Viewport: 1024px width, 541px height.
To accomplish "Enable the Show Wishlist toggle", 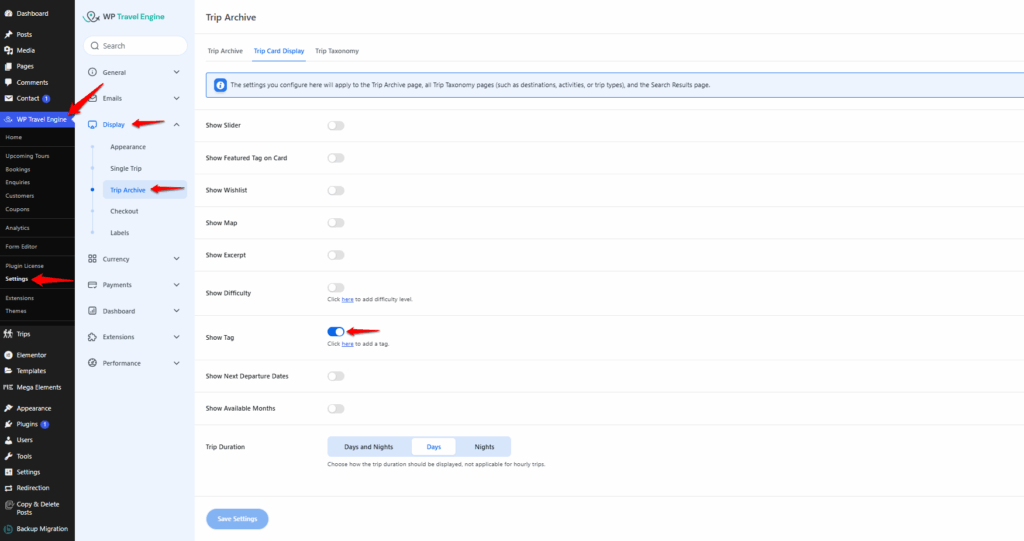I will click(x=335, y=190).
